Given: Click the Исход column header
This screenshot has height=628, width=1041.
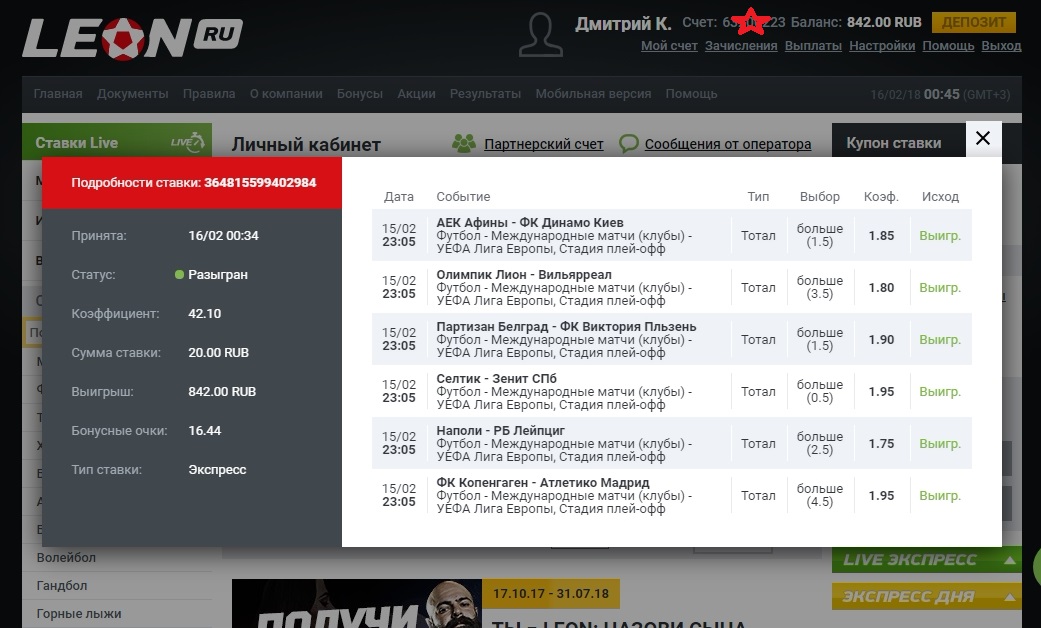Looking at the screenshot, I should click(940, 196).
